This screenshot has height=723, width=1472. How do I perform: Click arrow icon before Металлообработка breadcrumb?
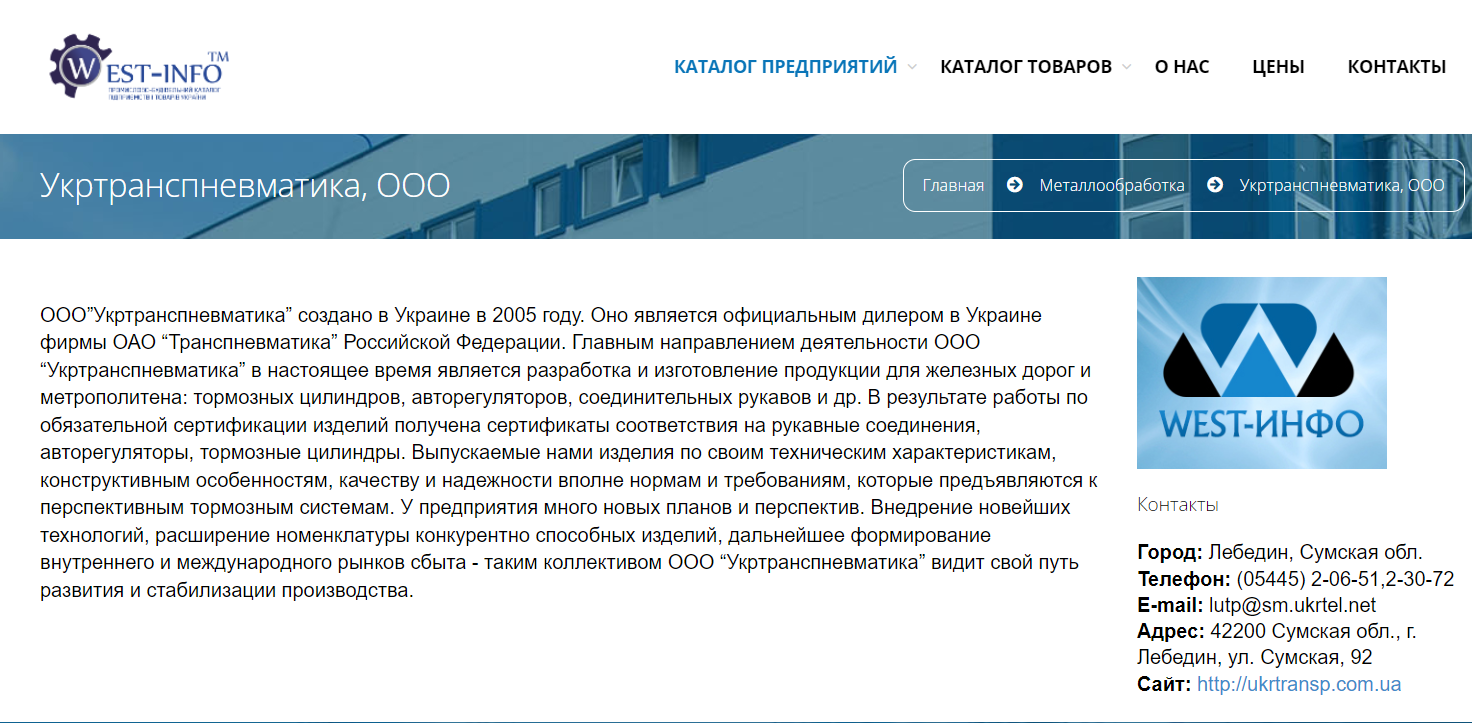click(1014, 185)
